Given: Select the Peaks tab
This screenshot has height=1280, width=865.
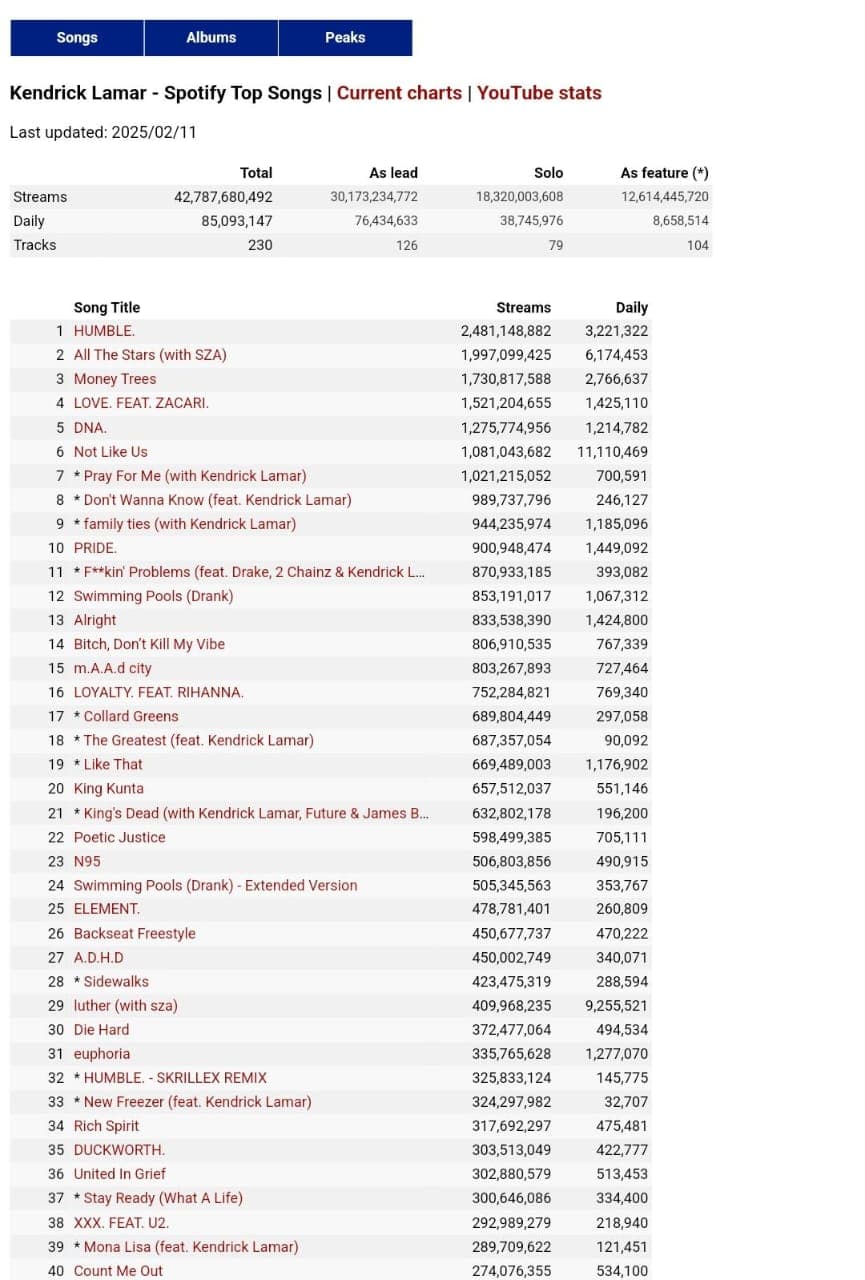Looking at the screenshot, I should tap(345, 38).
